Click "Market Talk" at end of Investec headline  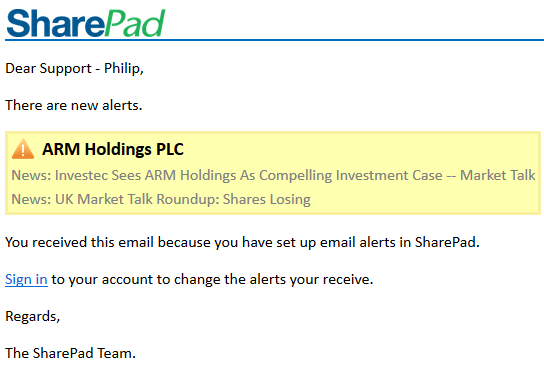(498, 175)
